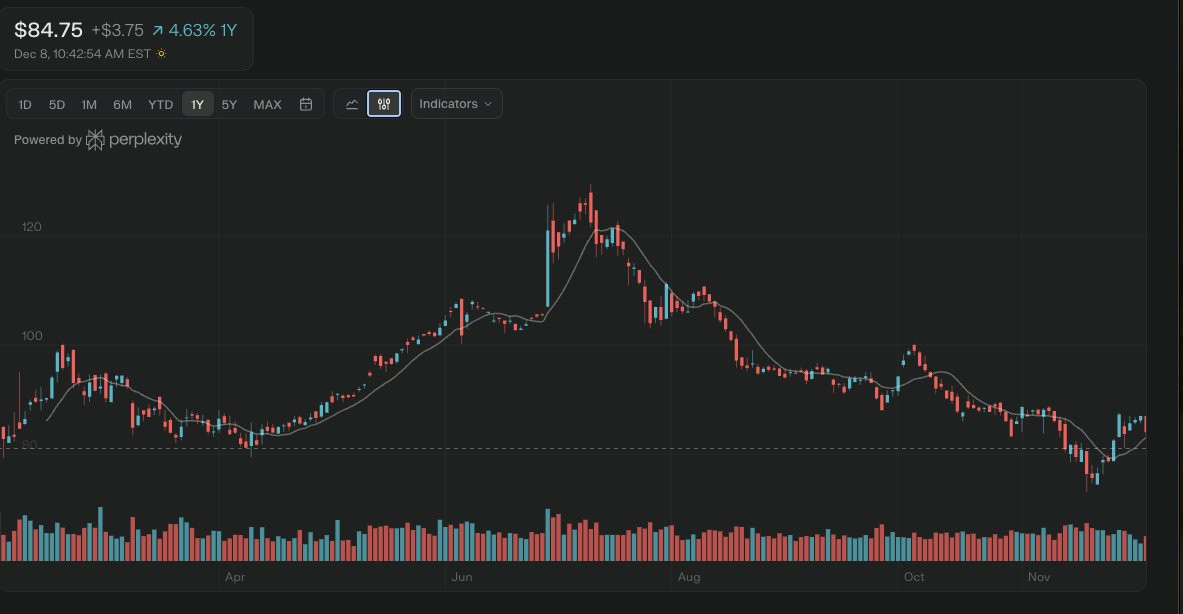This screenshot has height=614, width=1183.
Task: Open the Indicators dropdown
Action: pyautogui.click(x=456, y=104)
